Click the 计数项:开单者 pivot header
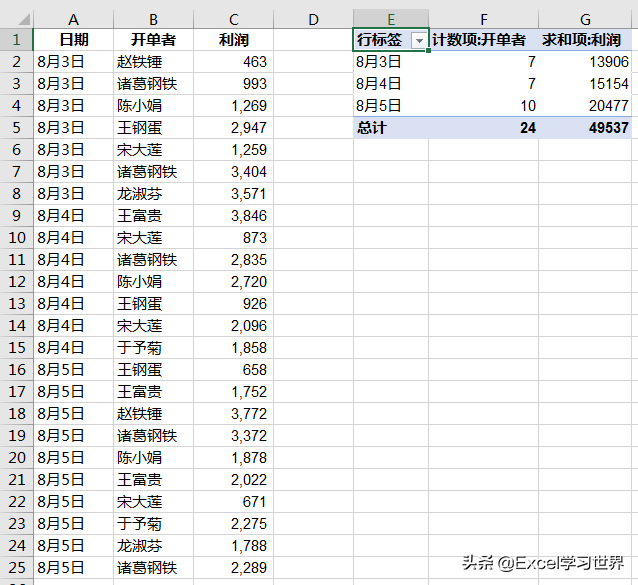This screenshot has height=585, width=638. click(484, 40)
